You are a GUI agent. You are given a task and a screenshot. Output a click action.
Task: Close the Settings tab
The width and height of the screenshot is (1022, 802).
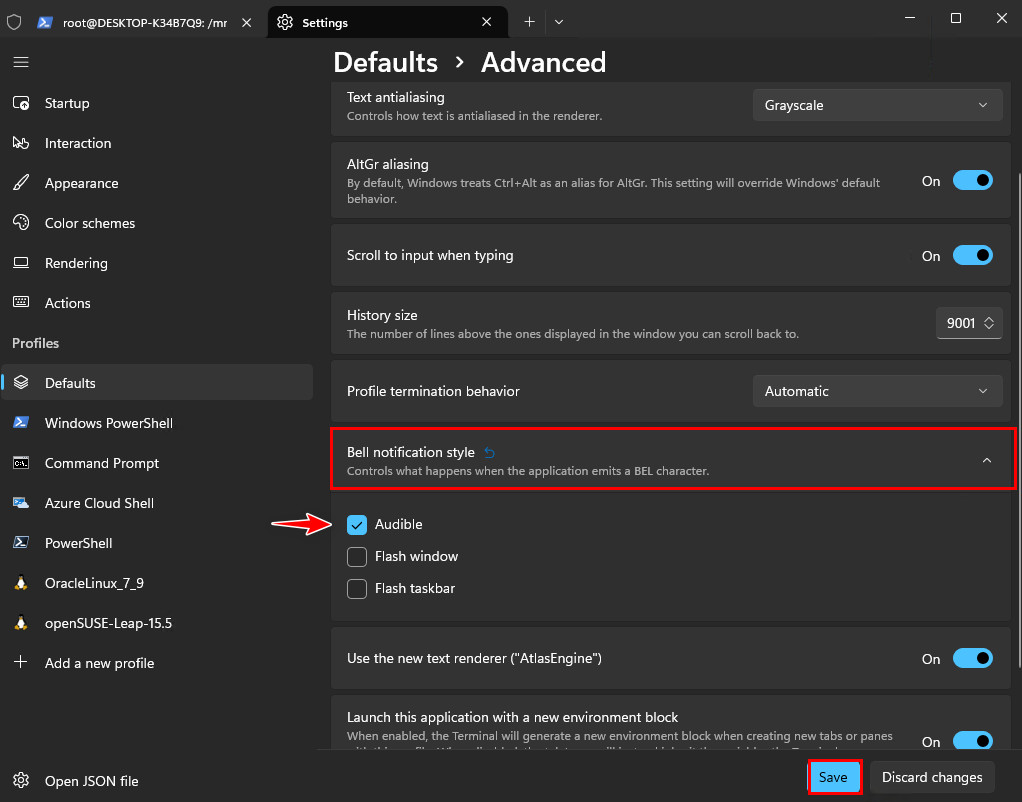pyautogui.click(x=486, y=22)
